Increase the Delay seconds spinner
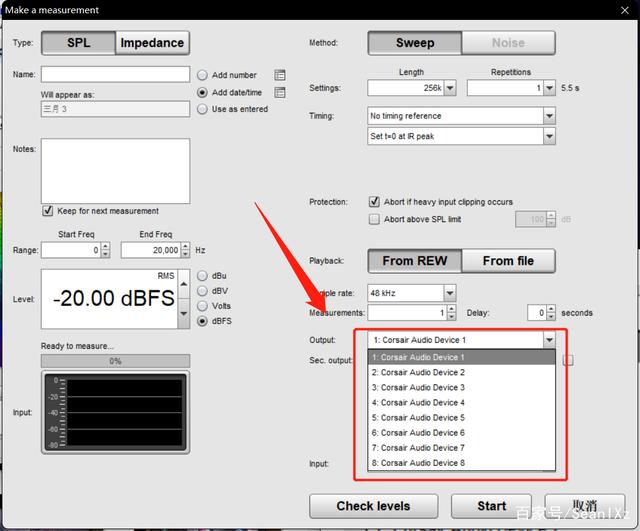Screen dimensions: 640x531 (x=551, y=309)
